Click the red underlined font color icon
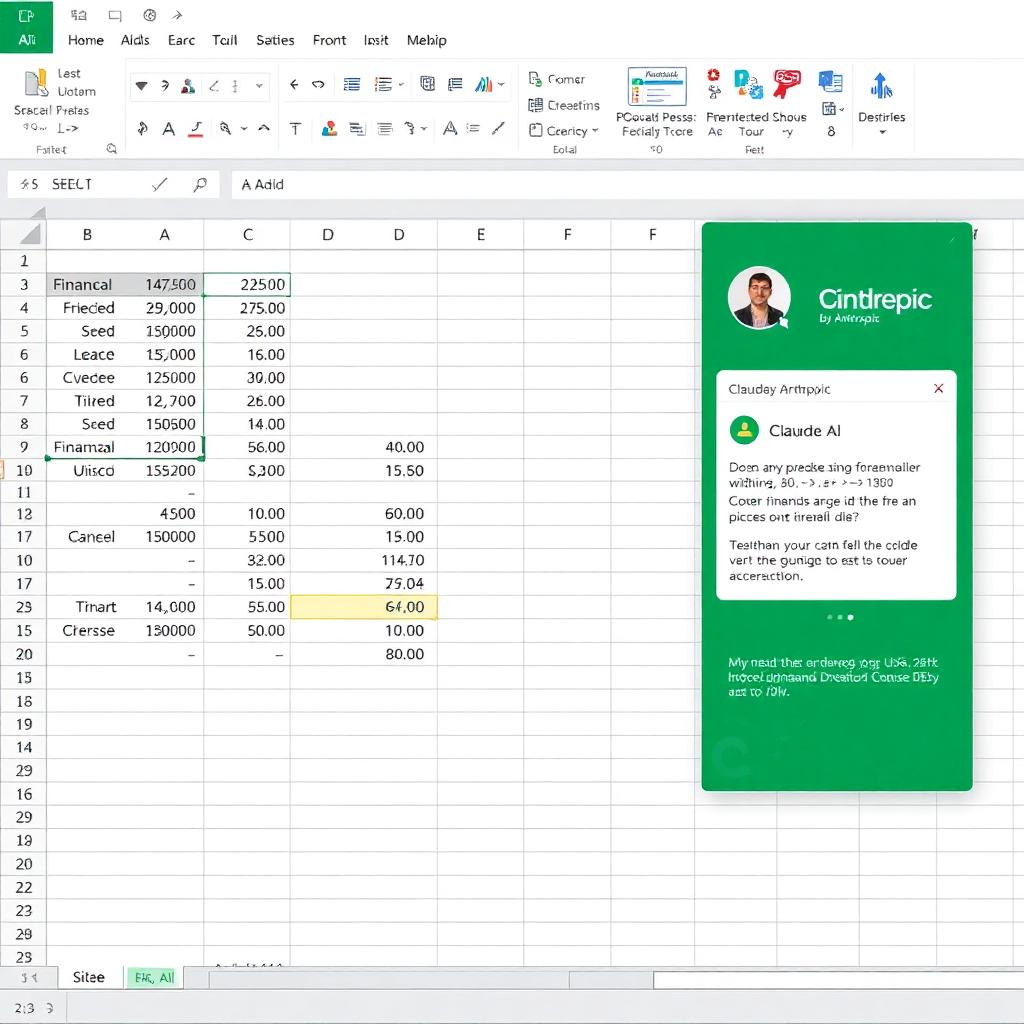1024x1024 pixels. [x=196, y=129]
